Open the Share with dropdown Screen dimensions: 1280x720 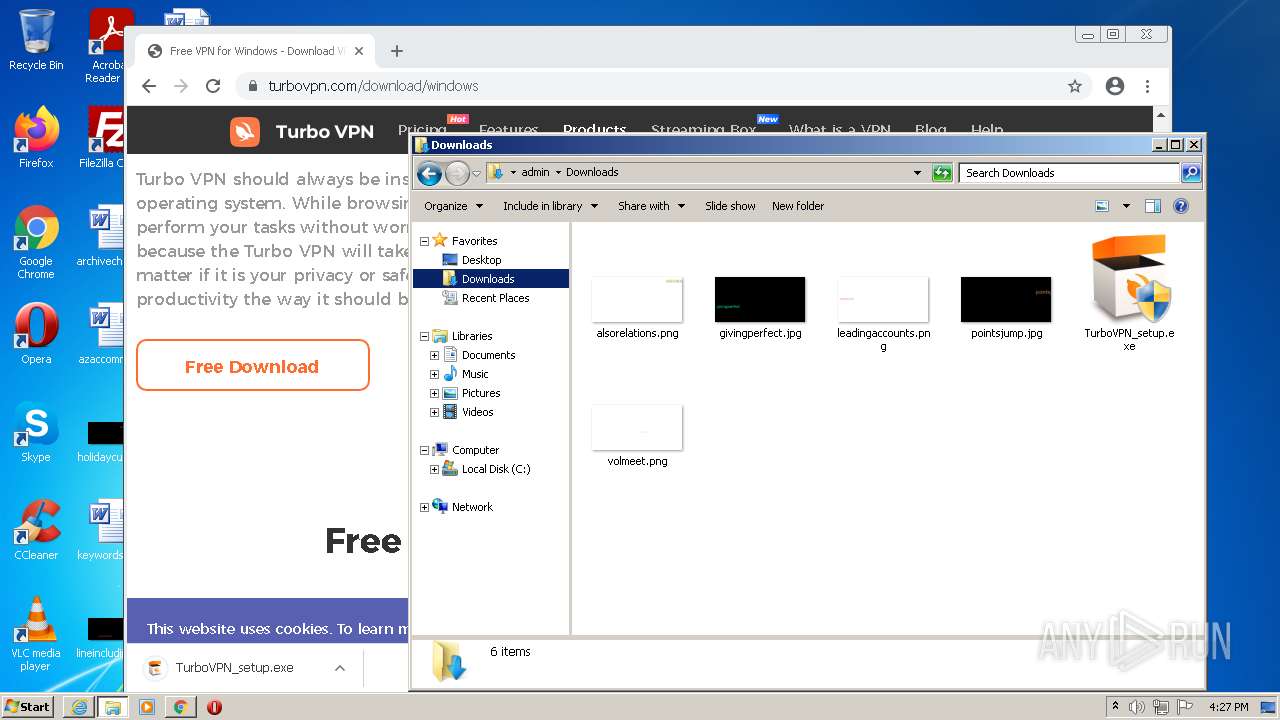point(651,206)
